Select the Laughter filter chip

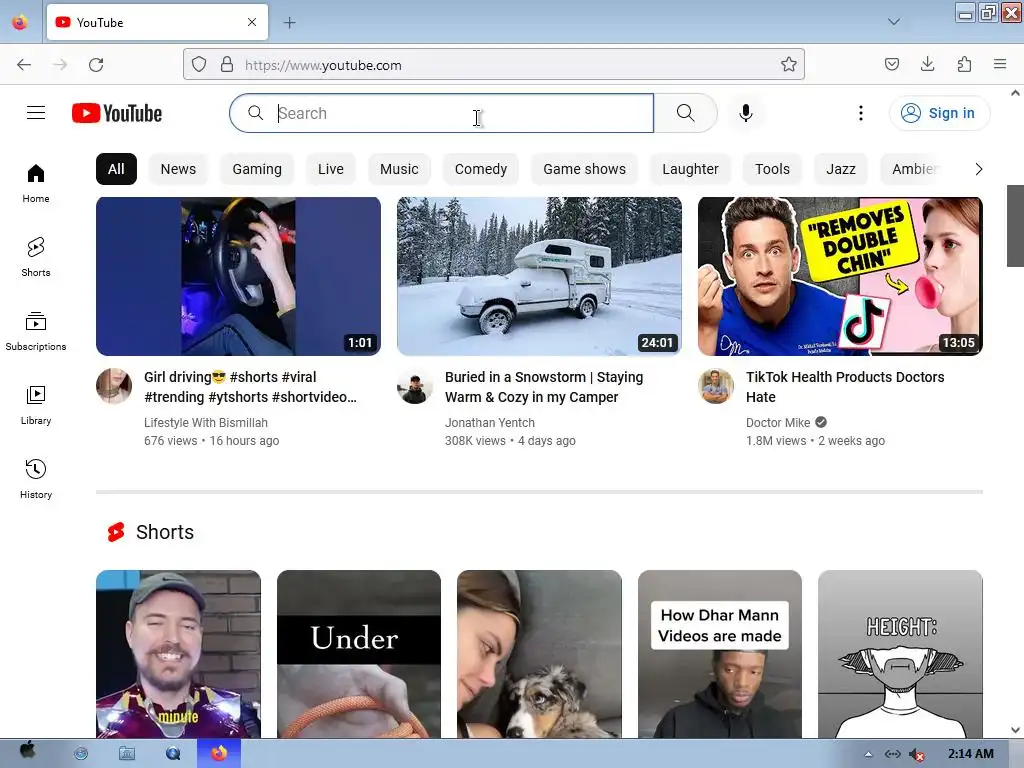pos(690,169)
